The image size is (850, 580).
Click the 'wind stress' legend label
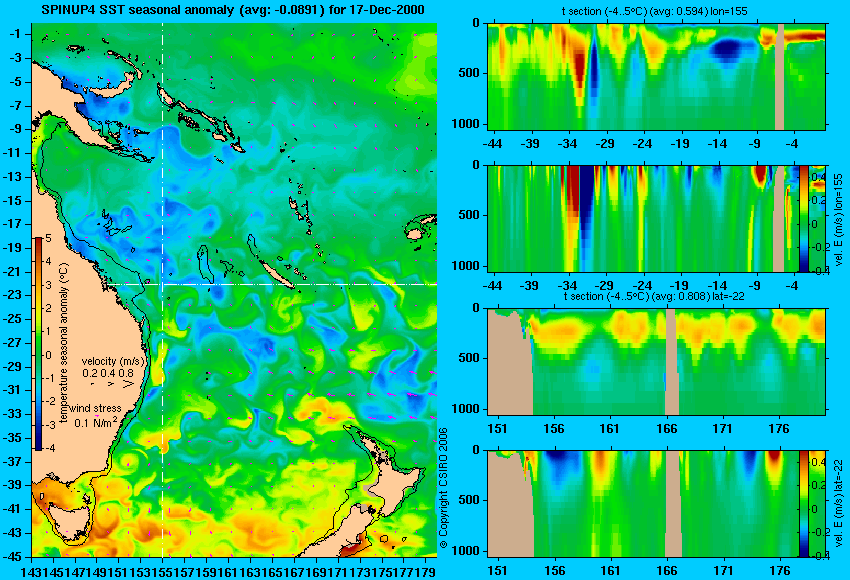click(x=96, y=408)
